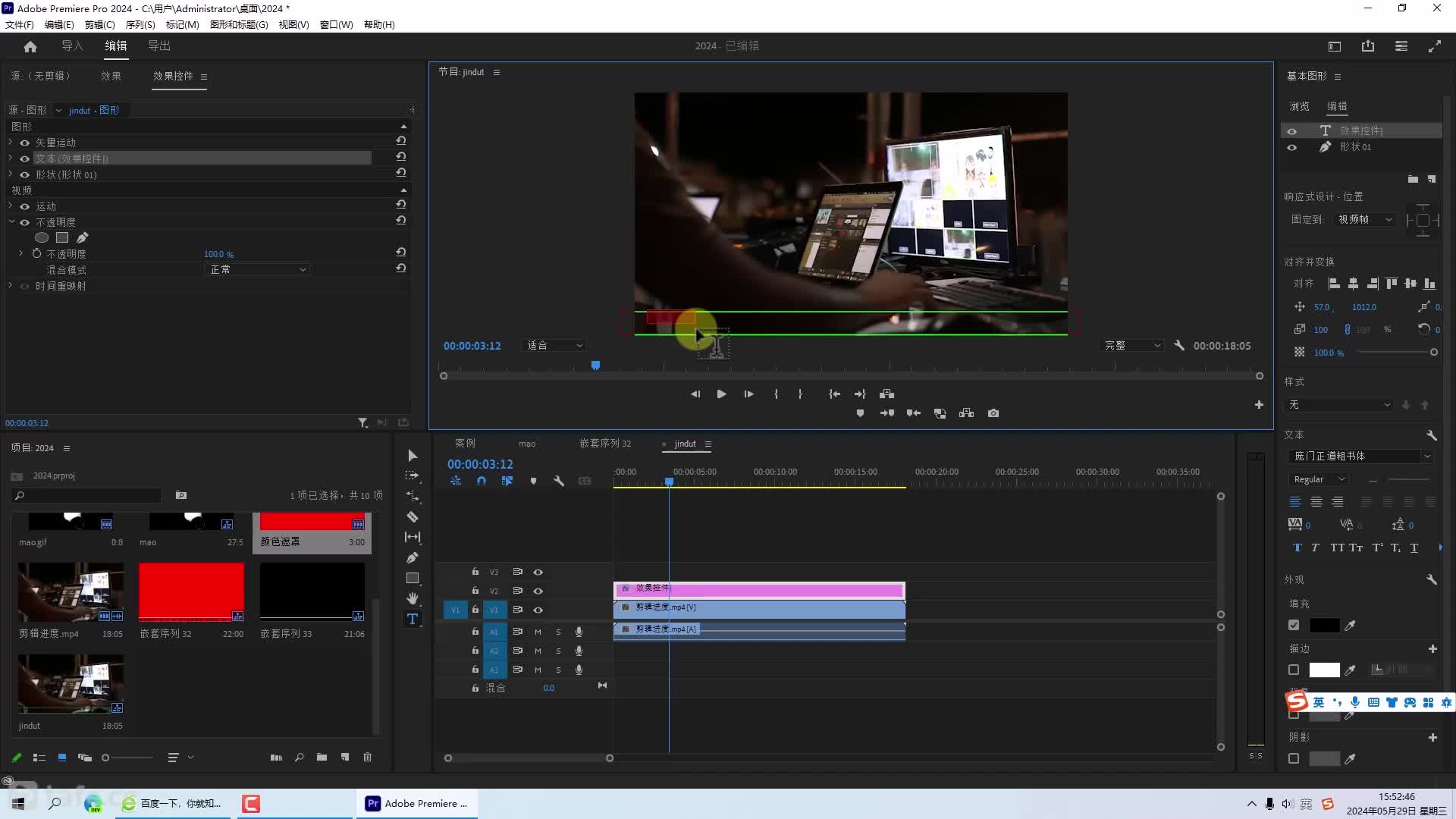The image size is (1456, 819).
Task: Click the delete trash icon in the project panel
Action: pos(367,757)
